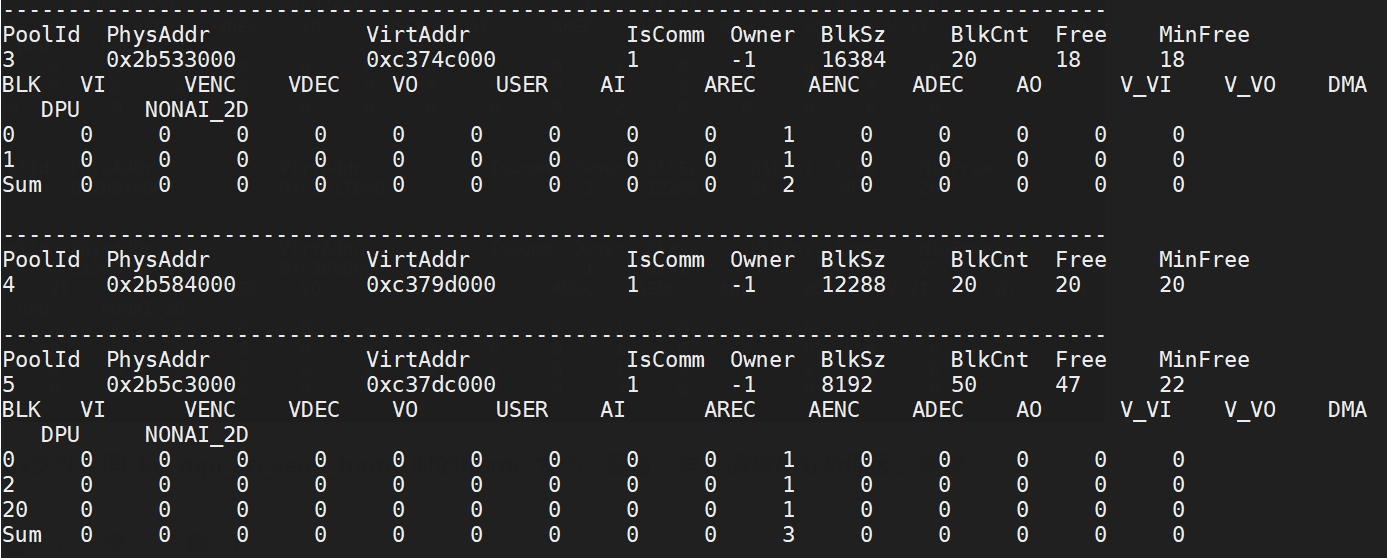The width and height of the screenshot is (1387, 558).
Task: Click Sum label in pool 3 table
Action: pyautogui.click(x=21, y=185)
